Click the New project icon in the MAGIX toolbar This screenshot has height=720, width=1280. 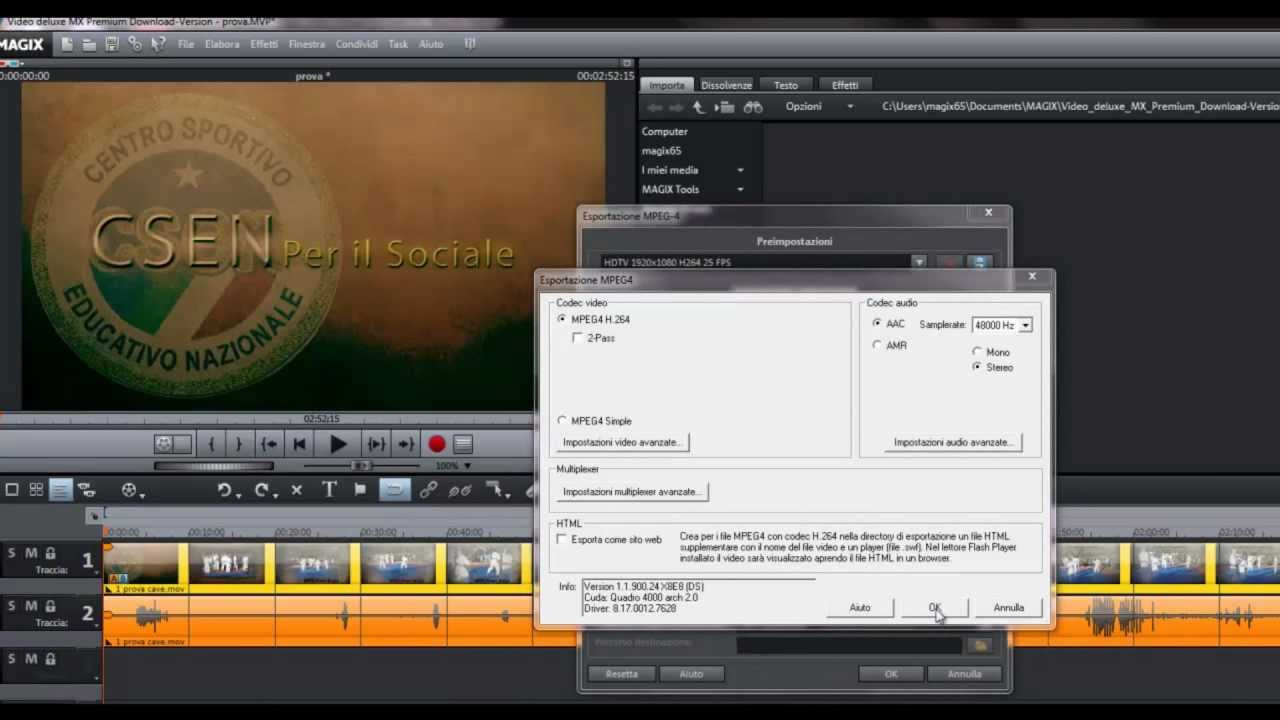[x=67, y=44]
